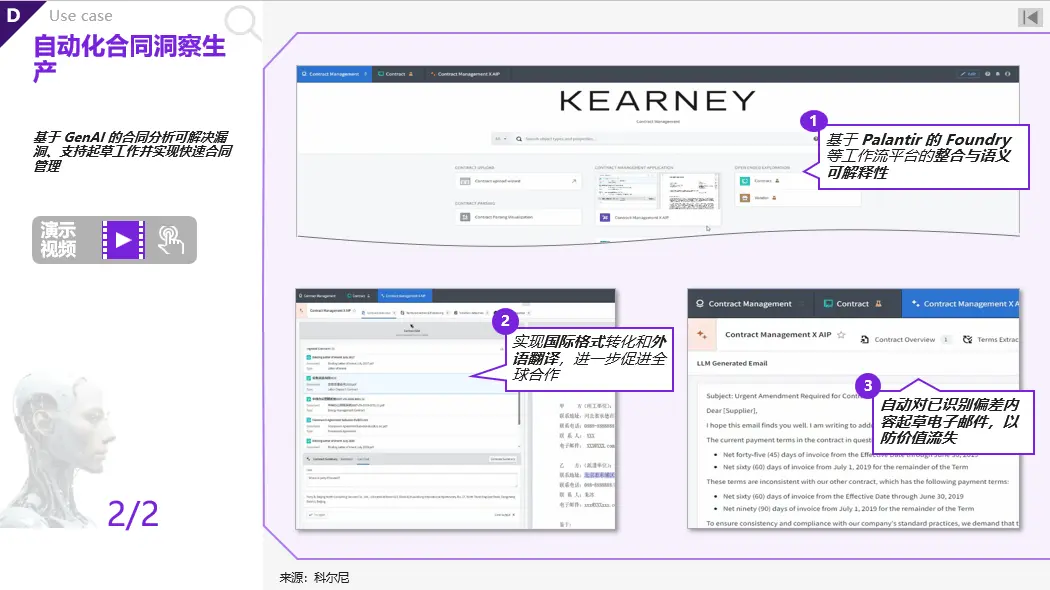Click the purple number 1 callout badge
The image size is (1050, 590).
click(x=814, y=121)
